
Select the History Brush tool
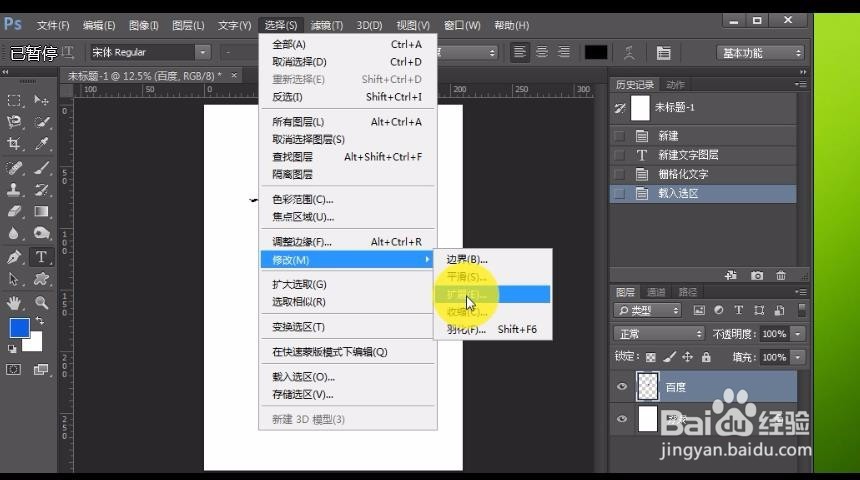coord(41,190)
